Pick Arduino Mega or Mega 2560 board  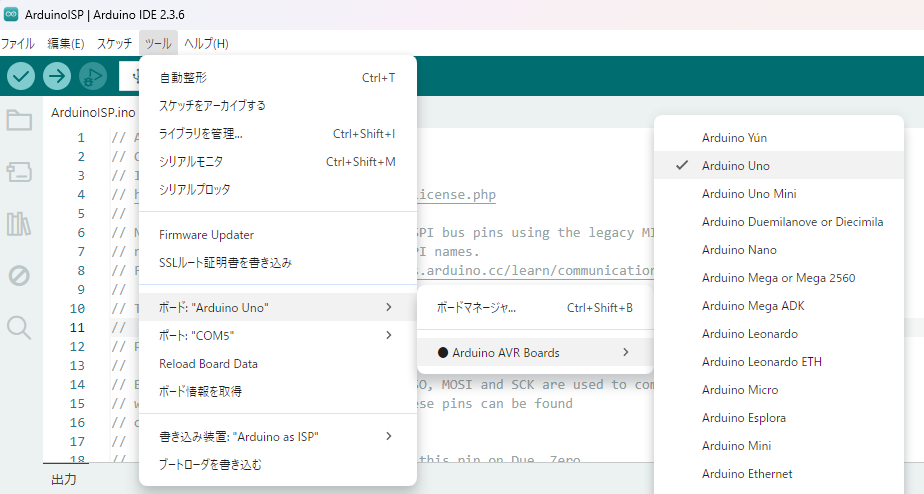(778, 278)
